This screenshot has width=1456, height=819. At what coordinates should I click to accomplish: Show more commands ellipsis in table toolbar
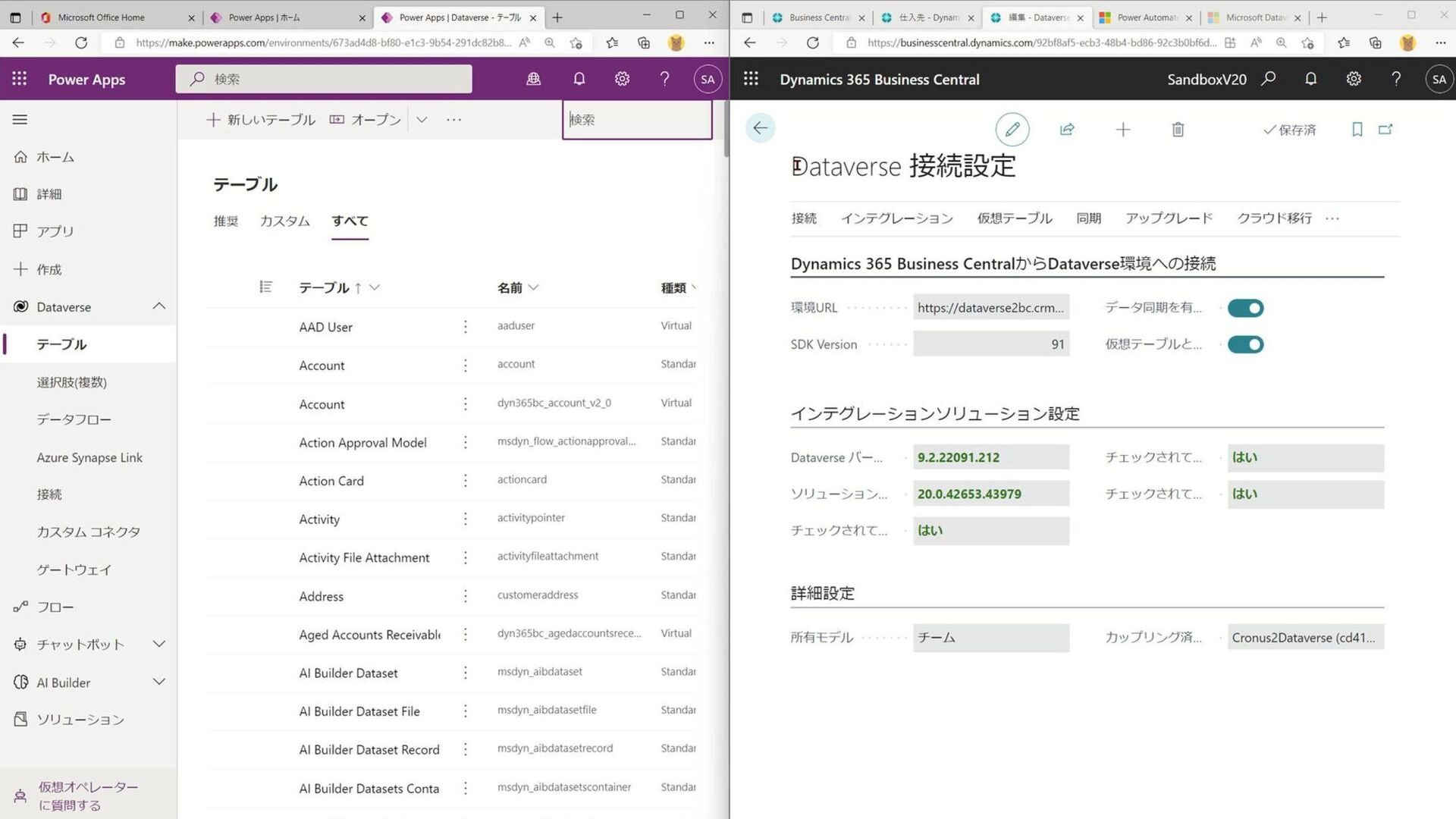pos(453,119)
